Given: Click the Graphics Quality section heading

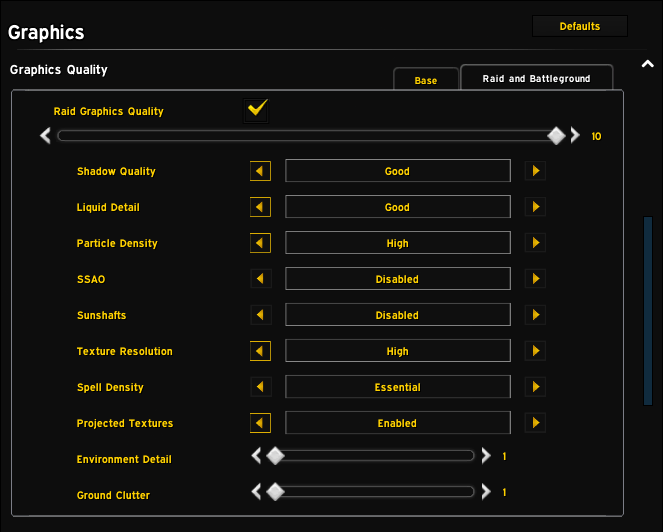Looking at the screenshot, I should pyautogui.click(x=59, y=69).
